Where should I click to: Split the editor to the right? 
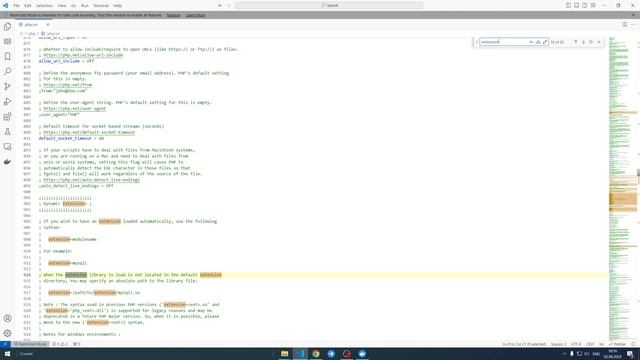tap(624, 24)
